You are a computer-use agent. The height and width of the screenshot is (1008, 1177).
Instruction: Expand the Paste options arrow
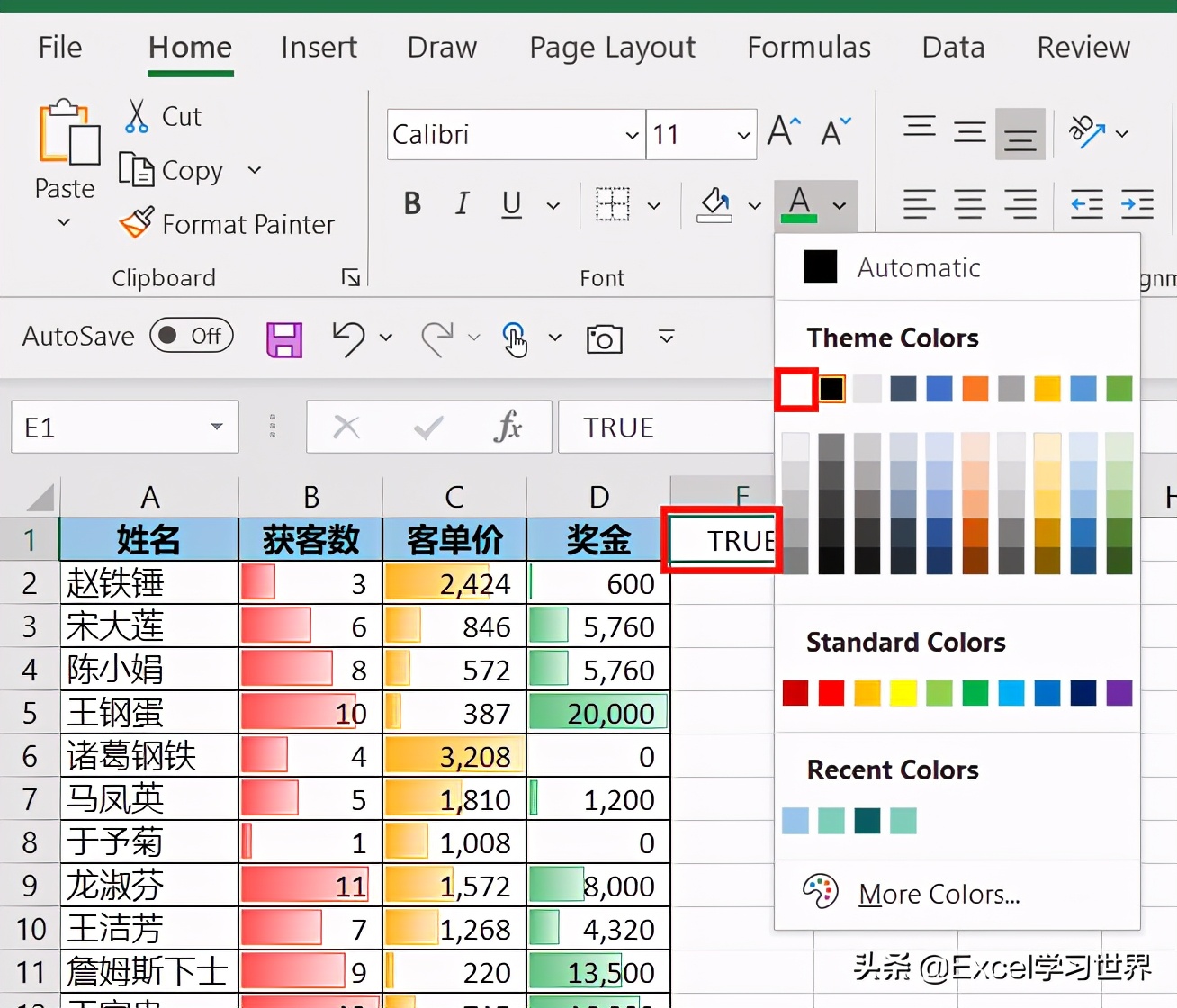click(64, 221)
